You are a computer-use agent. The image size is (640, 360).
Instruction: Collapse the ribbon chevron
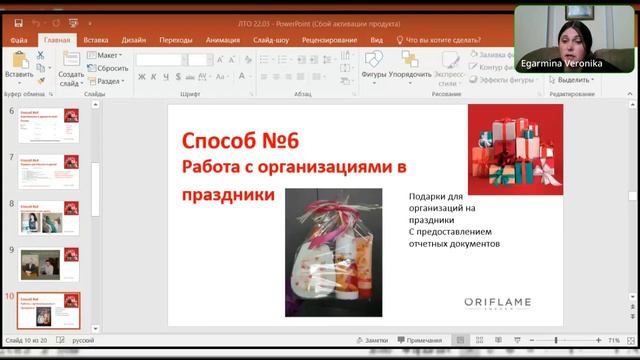(630, 94)
